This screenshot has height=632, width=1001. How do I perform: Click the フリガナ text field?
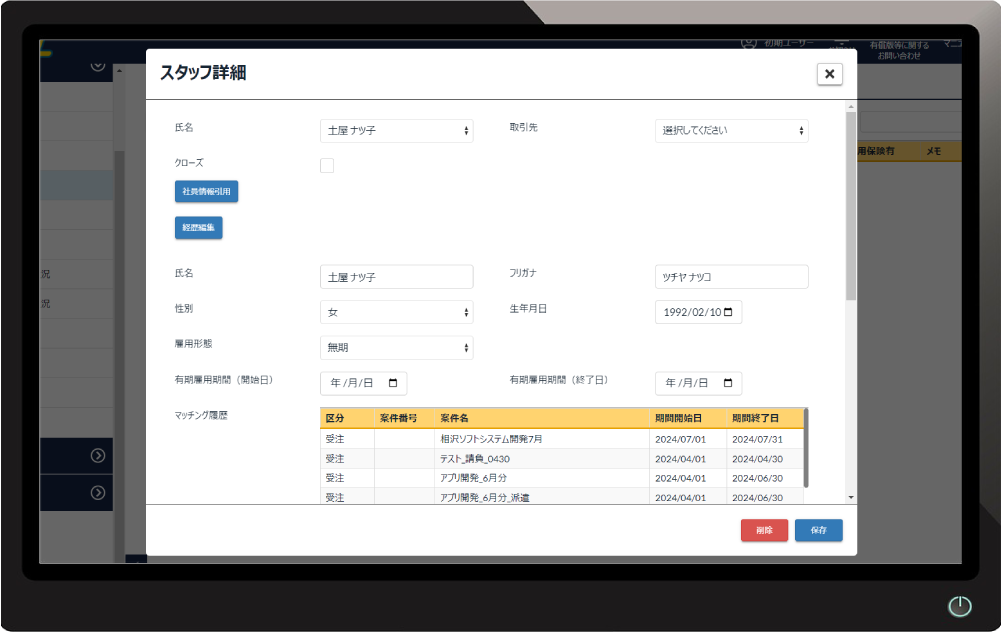point(731,277)
